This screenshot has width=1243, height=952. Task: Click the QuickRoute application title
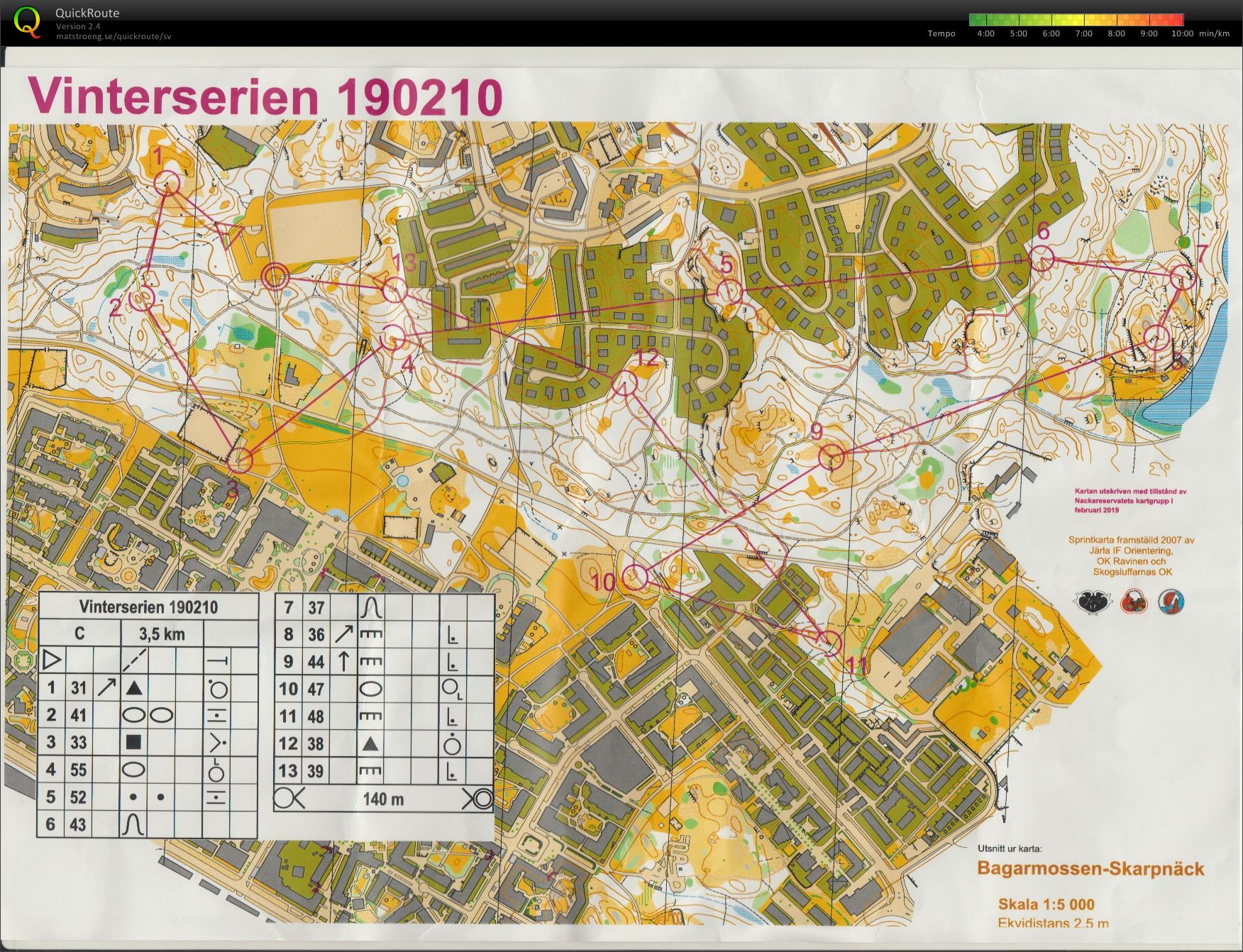[x=87, y=13]
